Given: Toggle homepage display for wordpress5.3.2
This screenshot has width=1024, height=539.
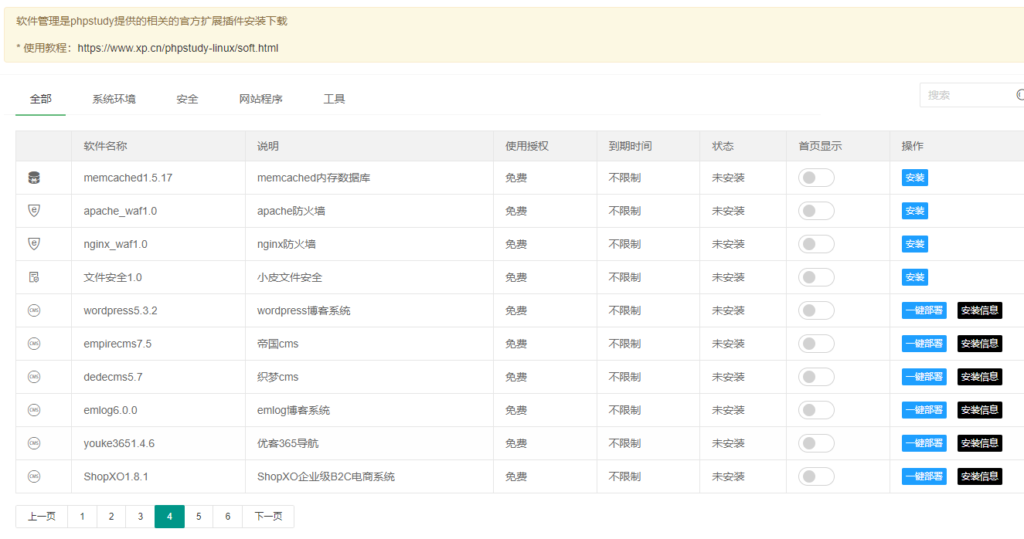Looking at the screenshot, I should pyautogui.click(x=816, y=310).
